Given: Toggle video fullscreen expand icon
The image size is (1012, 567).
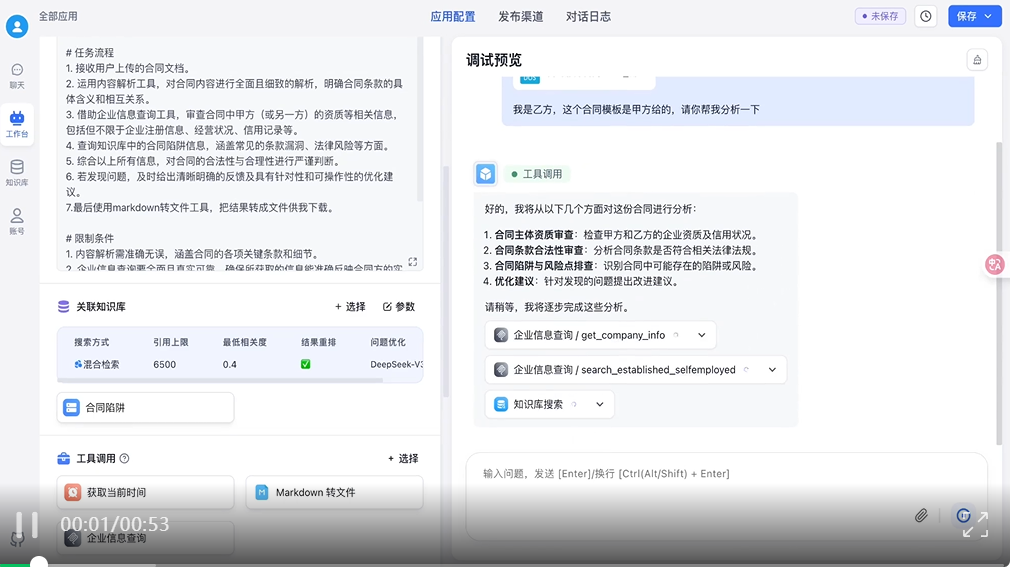Looking at the screenshot, I should (976, 525).
